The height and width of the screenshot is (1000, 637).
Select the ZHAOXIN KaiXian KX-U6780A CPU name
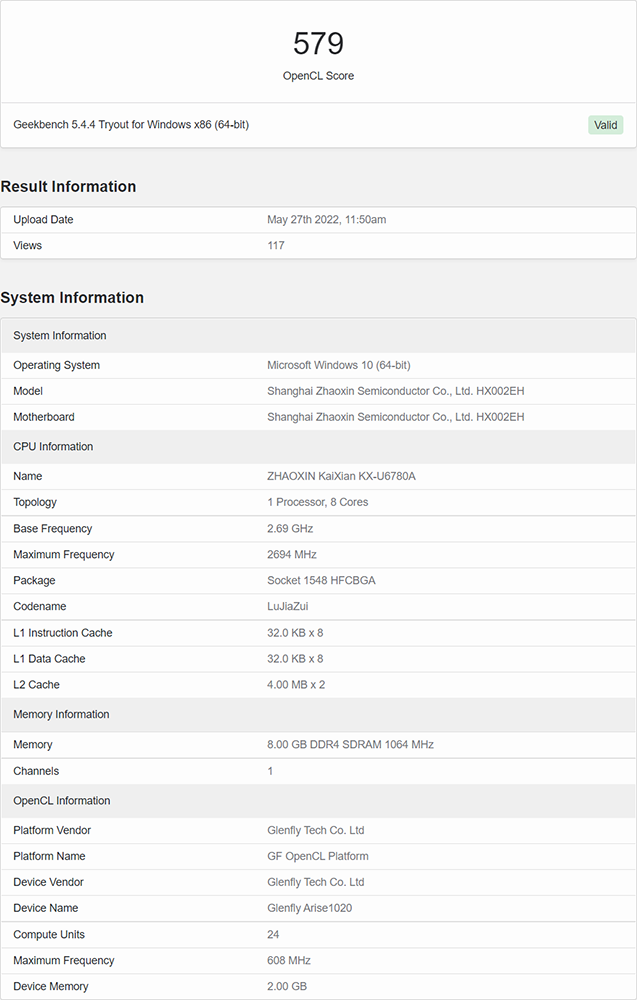click(x=341, y=477)
